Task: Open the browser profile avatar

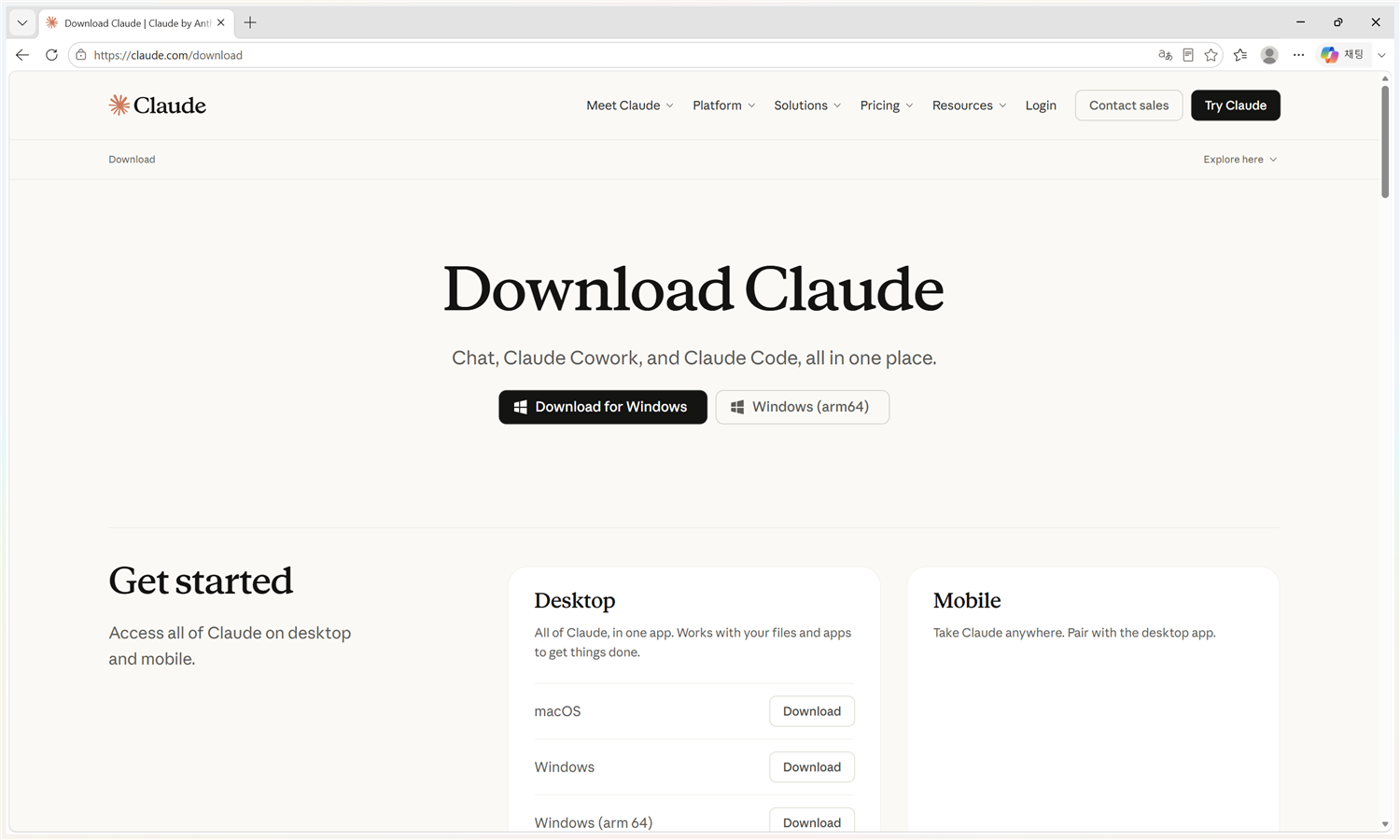Action: tap(1269, 55)
